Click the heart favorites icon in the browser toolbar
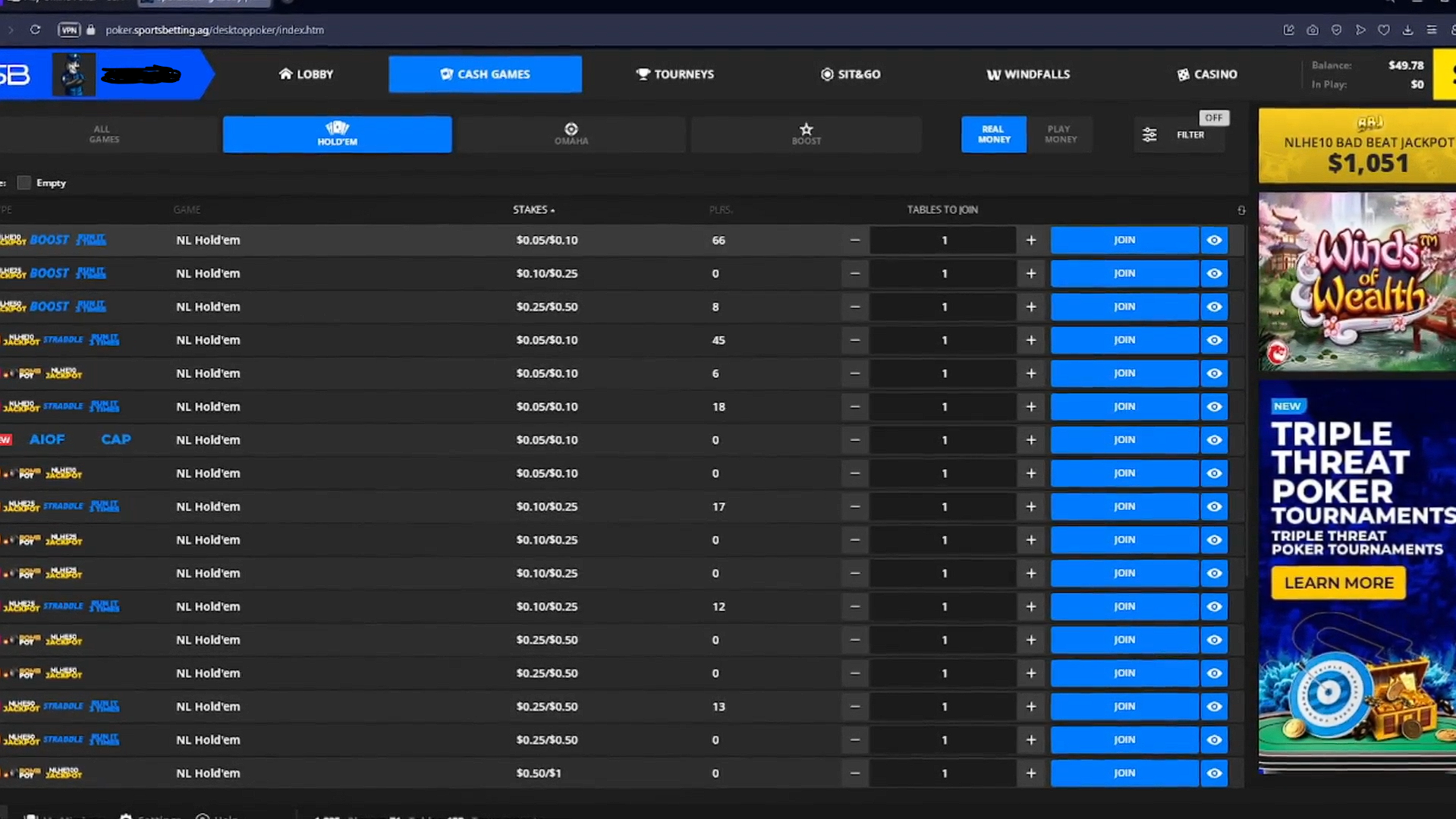 (x=1384, y=30)
